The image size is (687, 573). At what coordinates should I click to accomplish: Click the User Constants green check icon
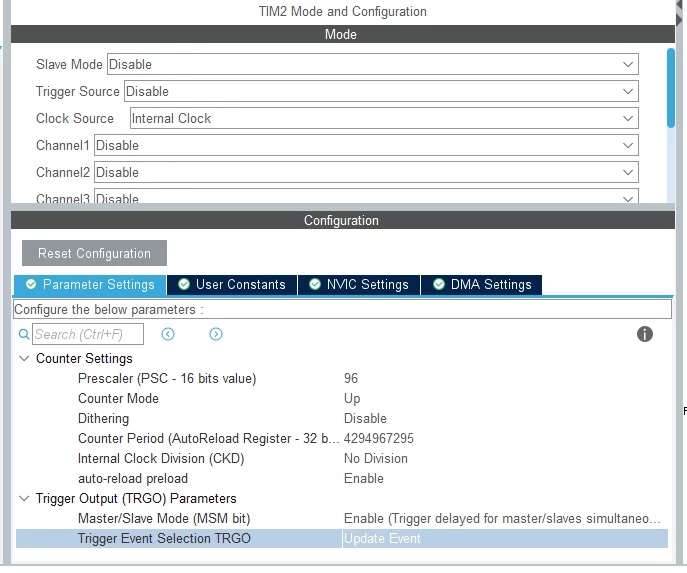(x=184, y=284)
